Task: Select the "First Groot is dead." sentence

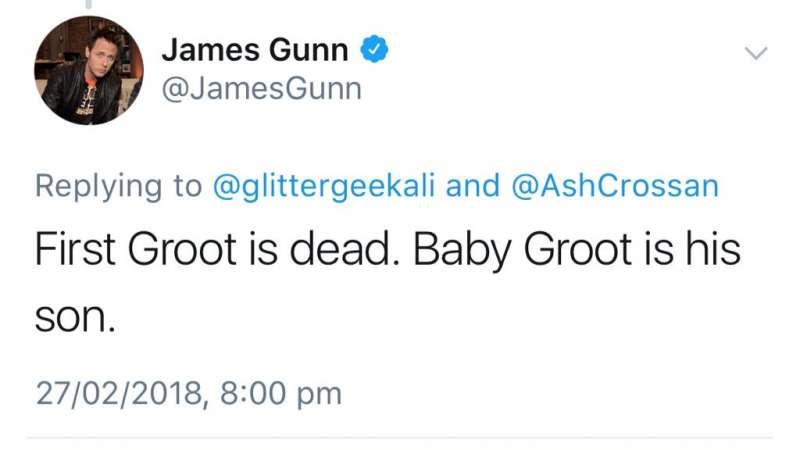Action: pyautogui.click(x=212, y=250)
